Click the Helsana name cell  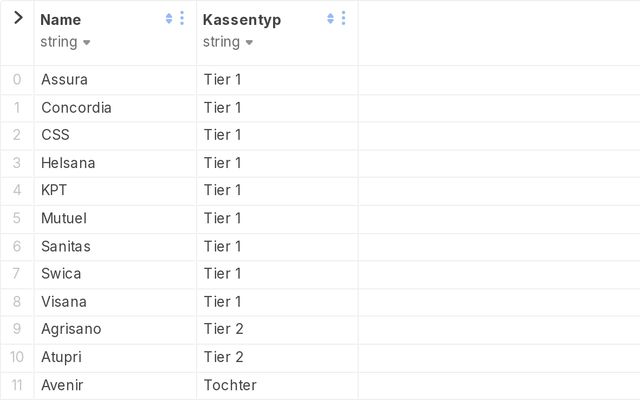click(68, 162)
